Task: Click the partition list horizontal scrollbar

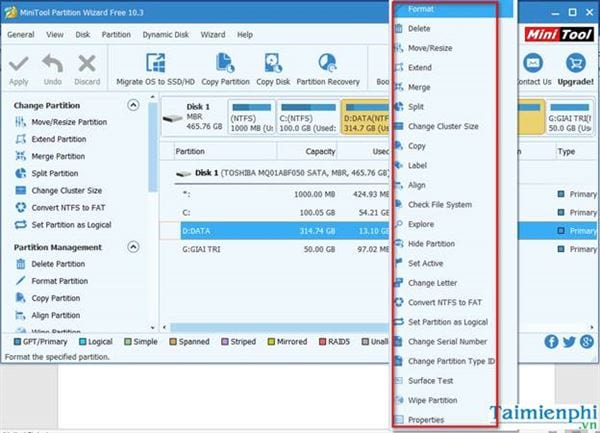Action: (280, 327)
